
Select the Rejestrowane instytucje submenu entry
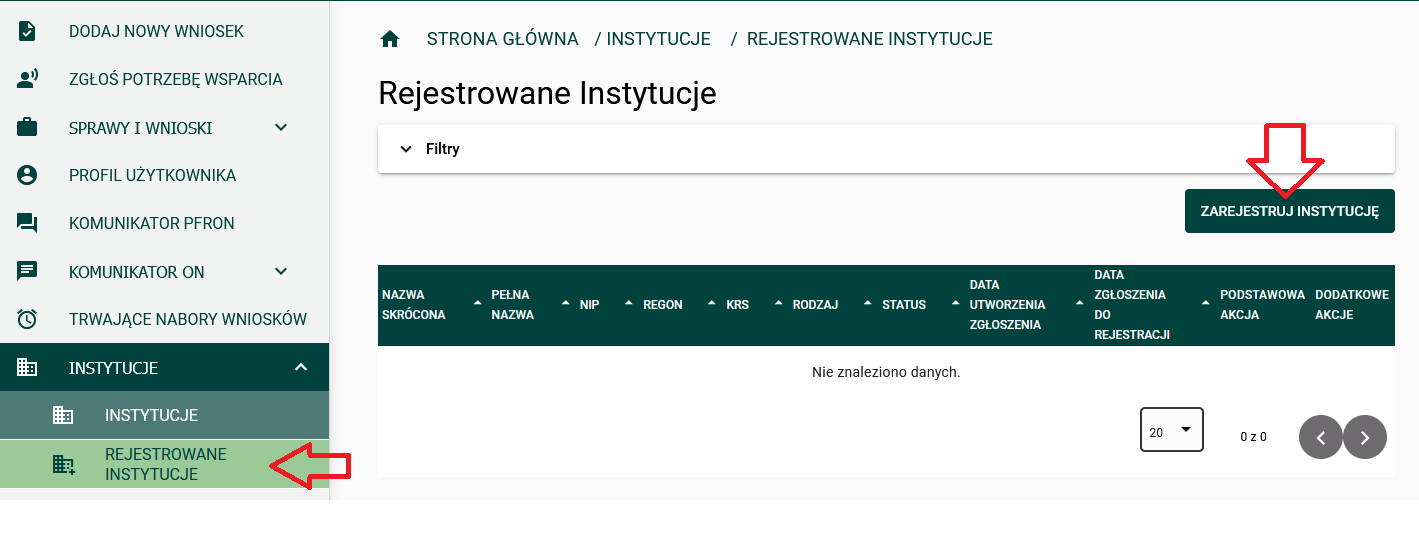point(164,464)
